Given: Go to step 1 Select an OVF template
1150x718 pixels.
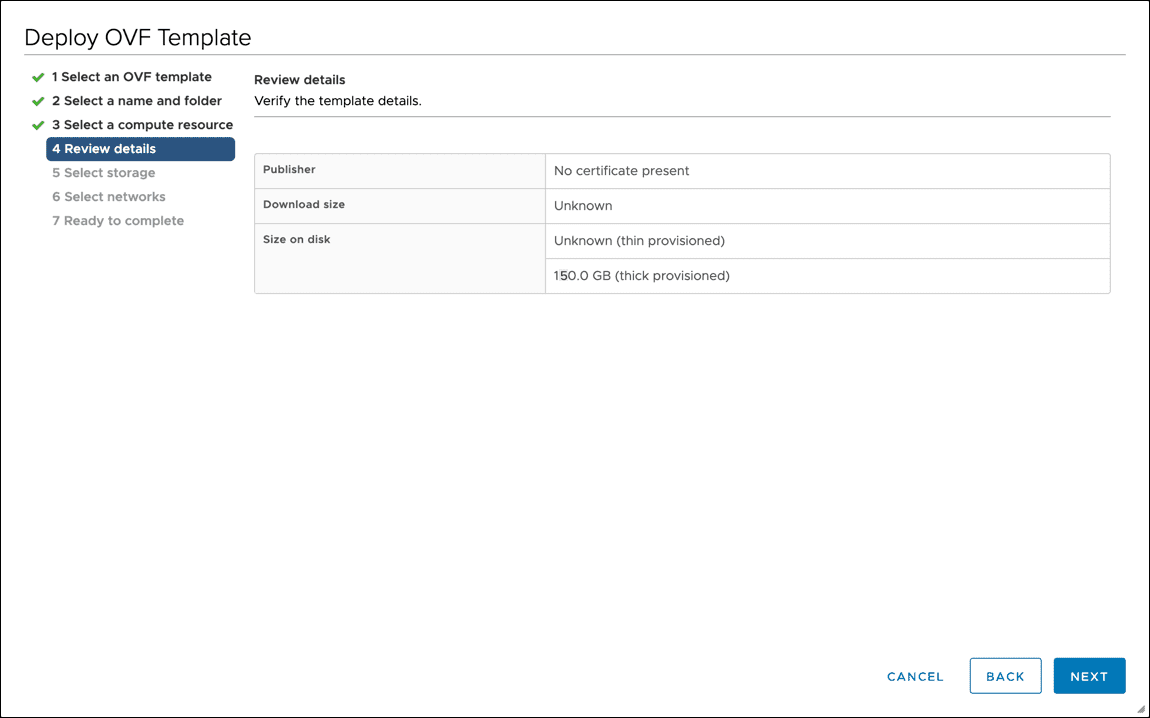Looking at the screenshot, I should click(131, 77).
